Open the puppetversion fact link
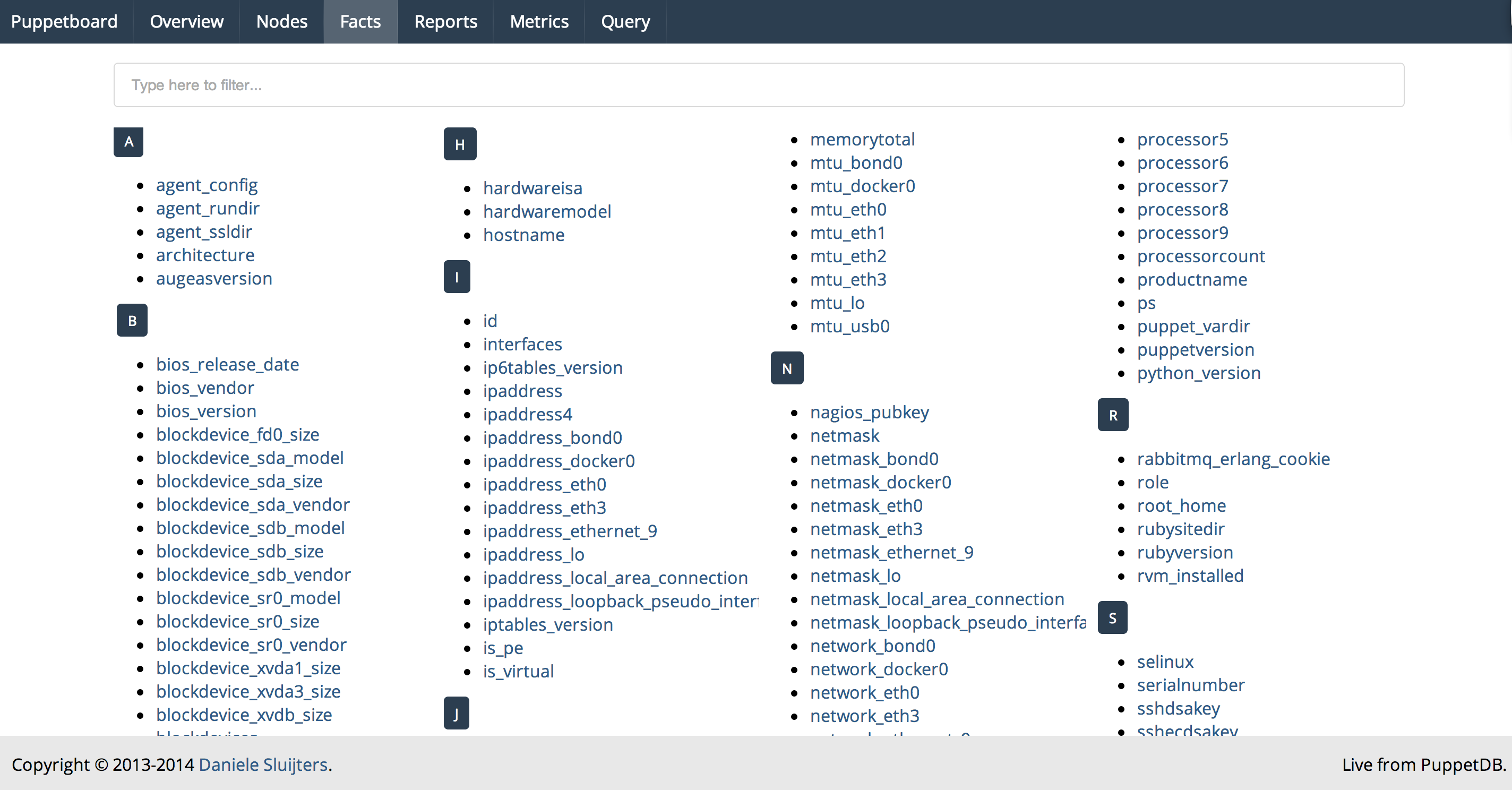 pyautogui.click(x=1195, y=350)
